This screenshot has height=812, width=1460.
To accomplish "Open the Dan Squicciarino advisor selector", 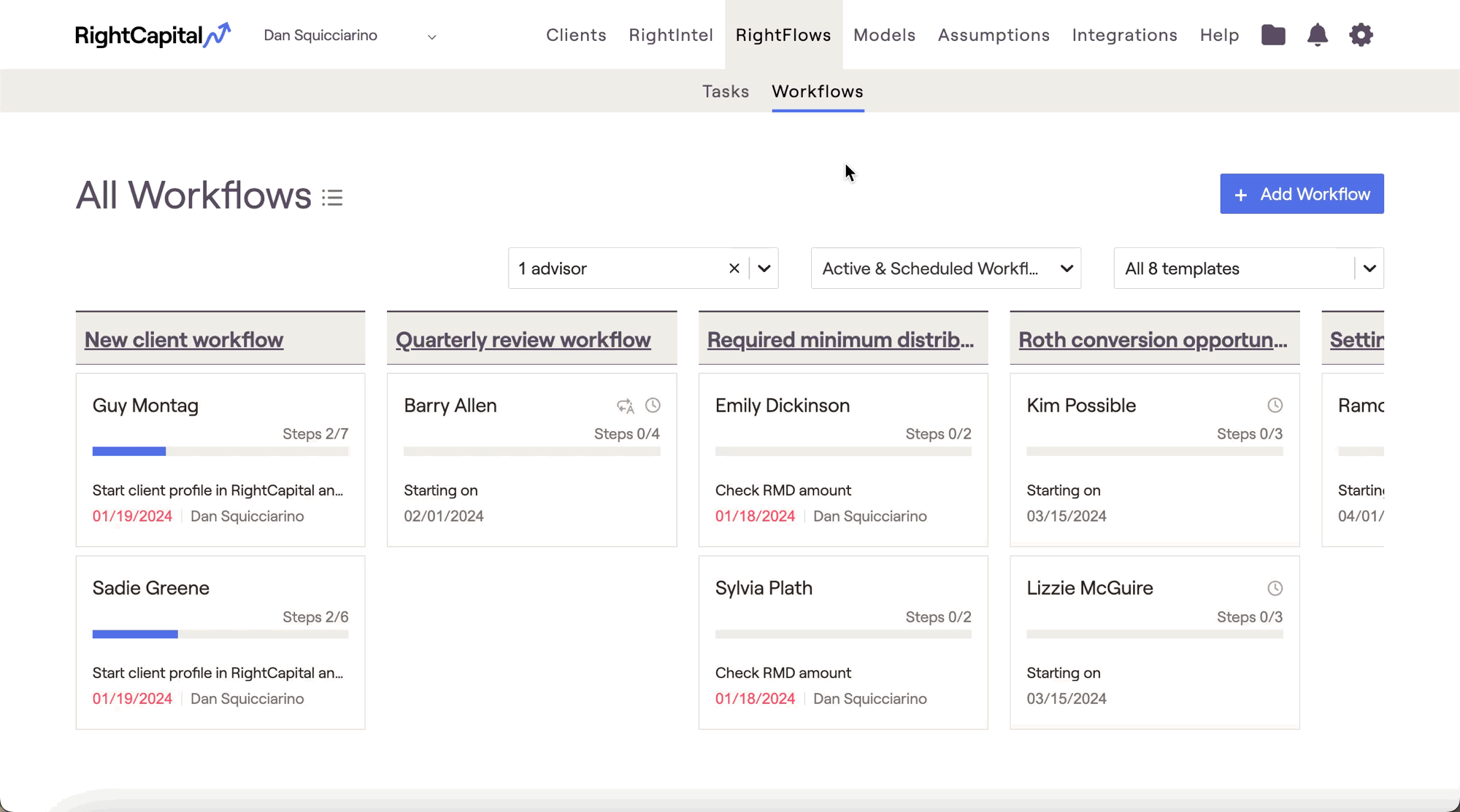I will pyautogui.click(x=350, y=36).
